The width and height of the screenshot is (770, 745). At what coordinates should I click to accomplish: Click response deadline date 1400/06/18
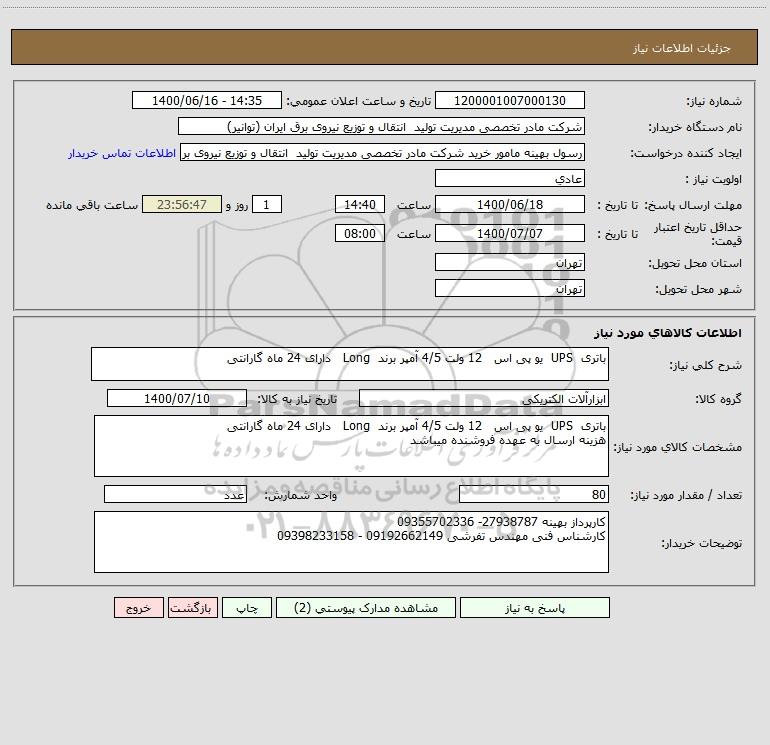[510, 204]
